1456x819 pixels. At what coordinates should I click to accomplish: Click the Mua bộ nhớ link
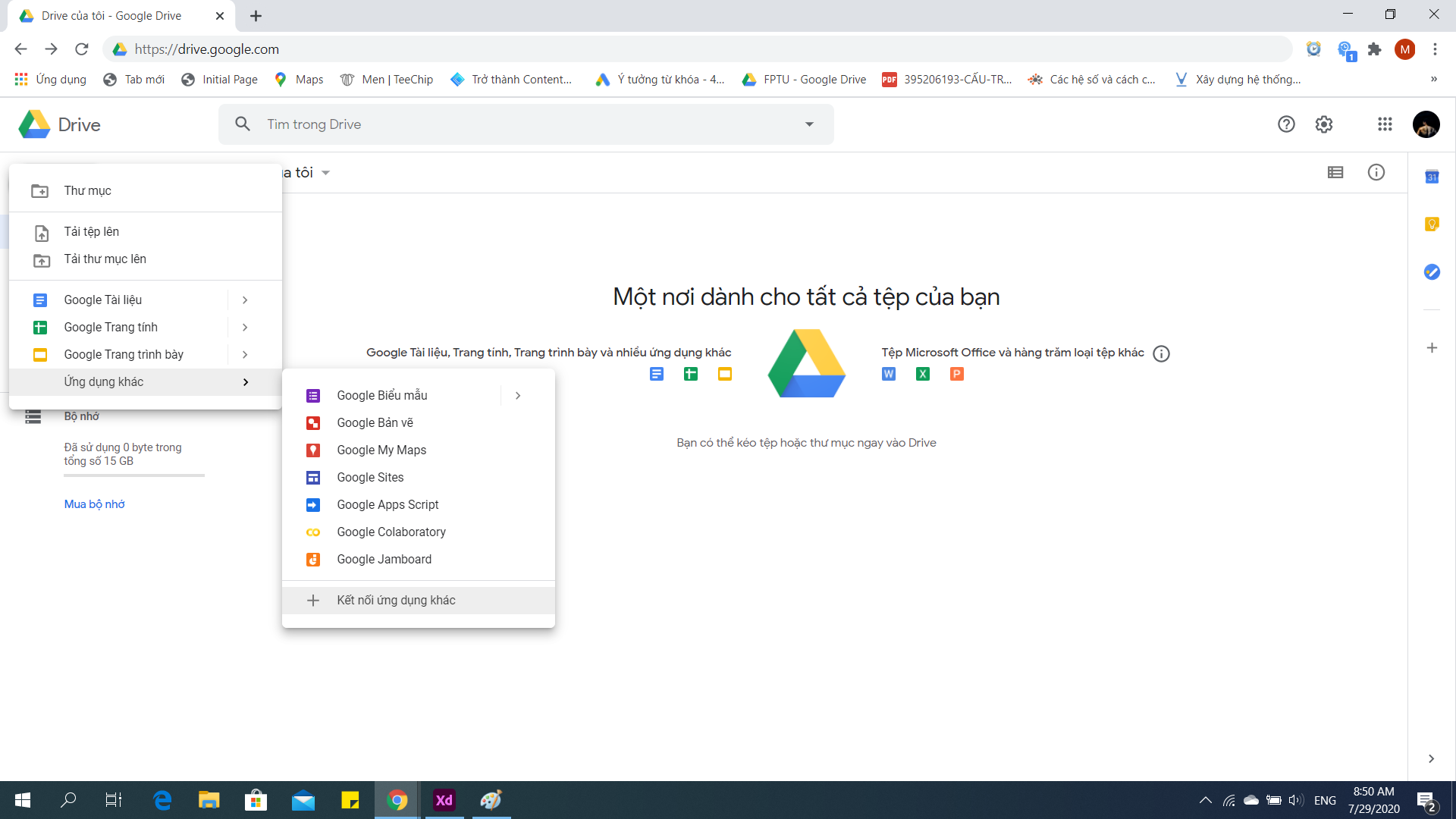point(94,504)
